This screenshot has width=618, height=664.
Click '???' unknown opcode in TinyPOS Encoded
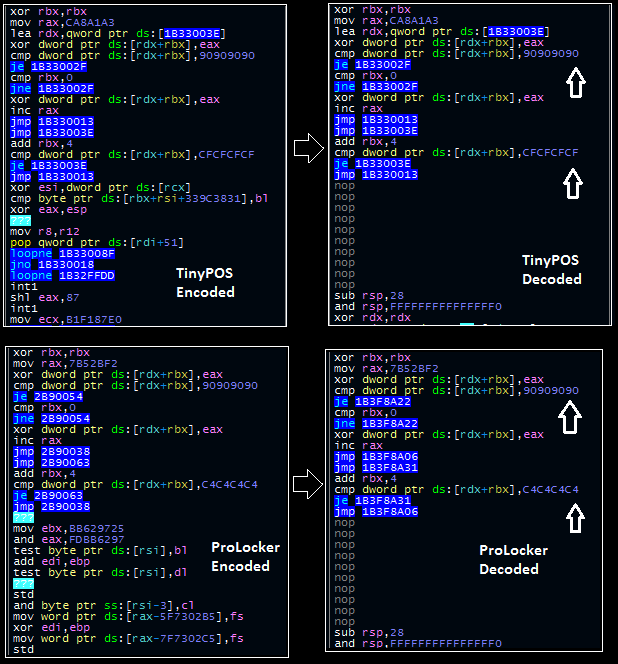point(21,221)
